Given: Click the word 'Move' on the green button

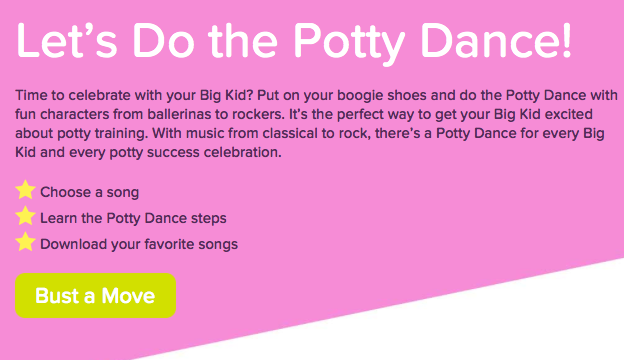Looking at the screenshot, I should pyautogui.click(x=128, y=296).
